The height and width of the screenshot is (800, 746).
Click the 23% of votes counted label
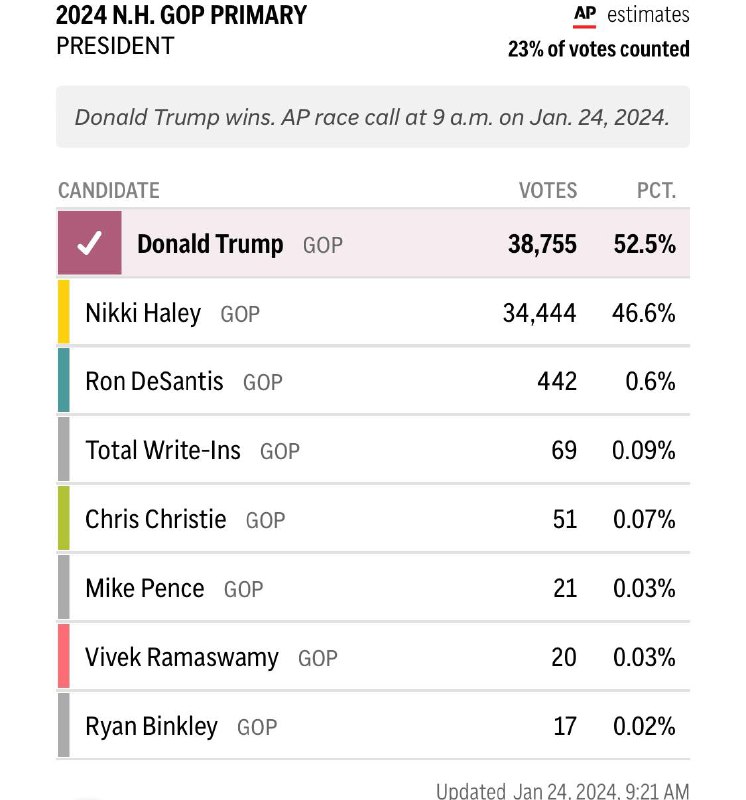(598, 49)
